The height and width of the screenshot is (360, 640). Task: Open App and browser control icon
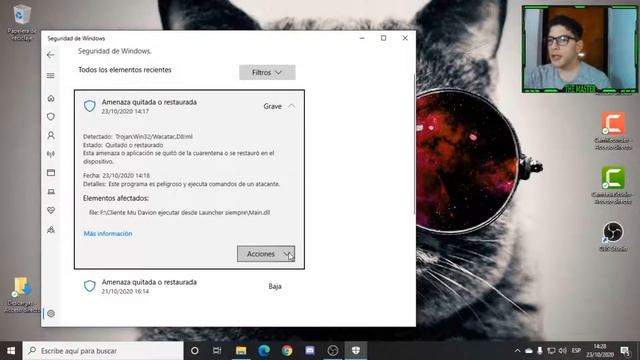[51, 173]
